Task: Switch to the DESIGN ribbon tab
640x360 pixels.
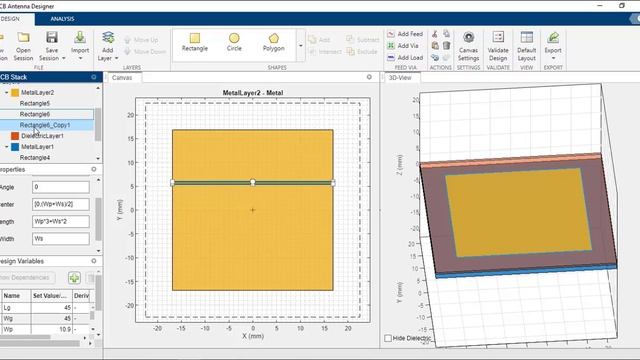Action: coord(10,19)
